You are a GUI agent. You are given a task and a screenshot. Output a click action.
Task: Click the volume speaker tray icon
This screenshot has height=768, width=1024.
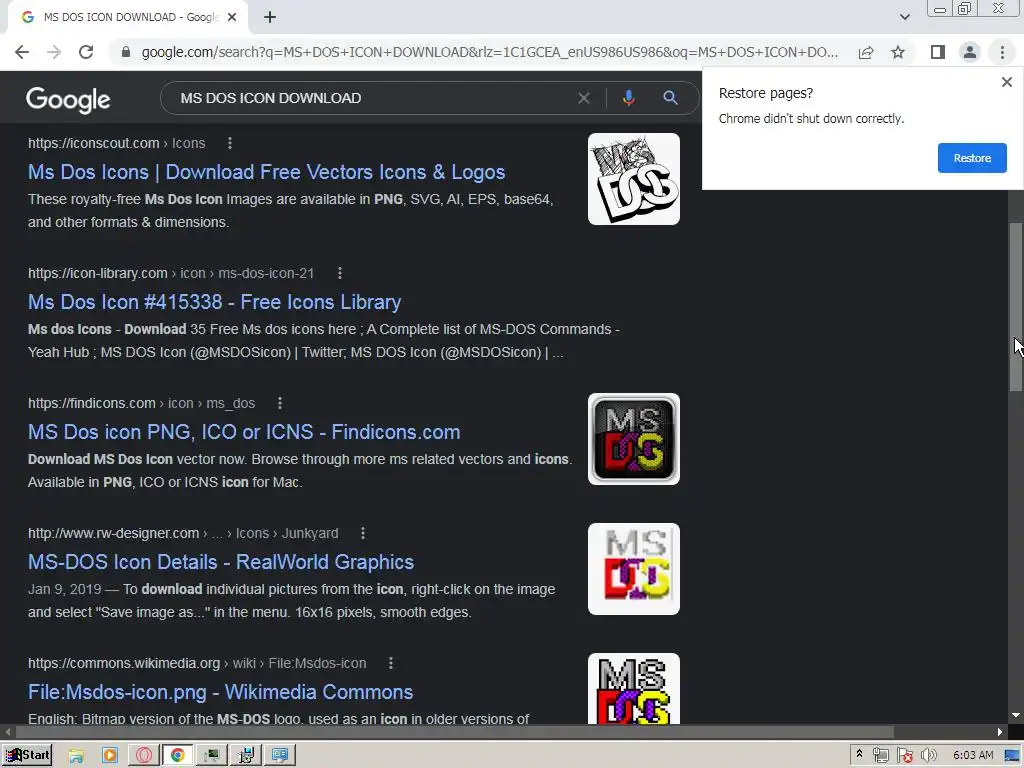click(x=928, y=756)
